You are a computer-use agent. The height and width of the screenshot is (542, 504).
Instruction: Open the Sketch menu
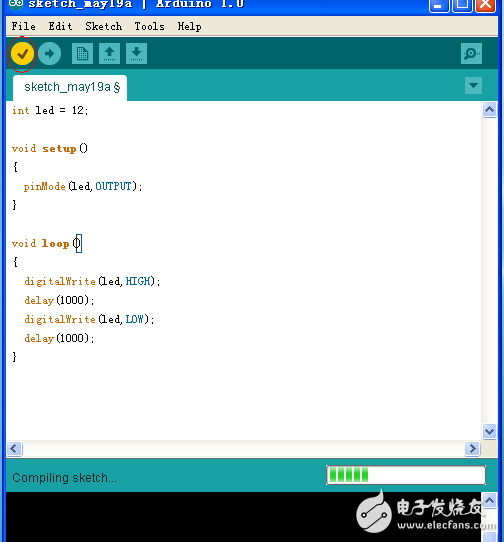tap(103, 26)
